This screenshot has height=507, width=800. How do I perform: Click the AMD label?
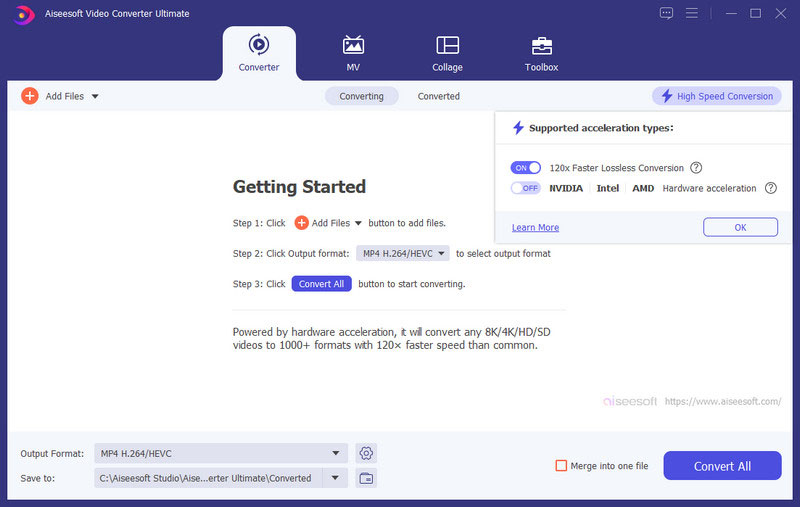coord(643,188)
